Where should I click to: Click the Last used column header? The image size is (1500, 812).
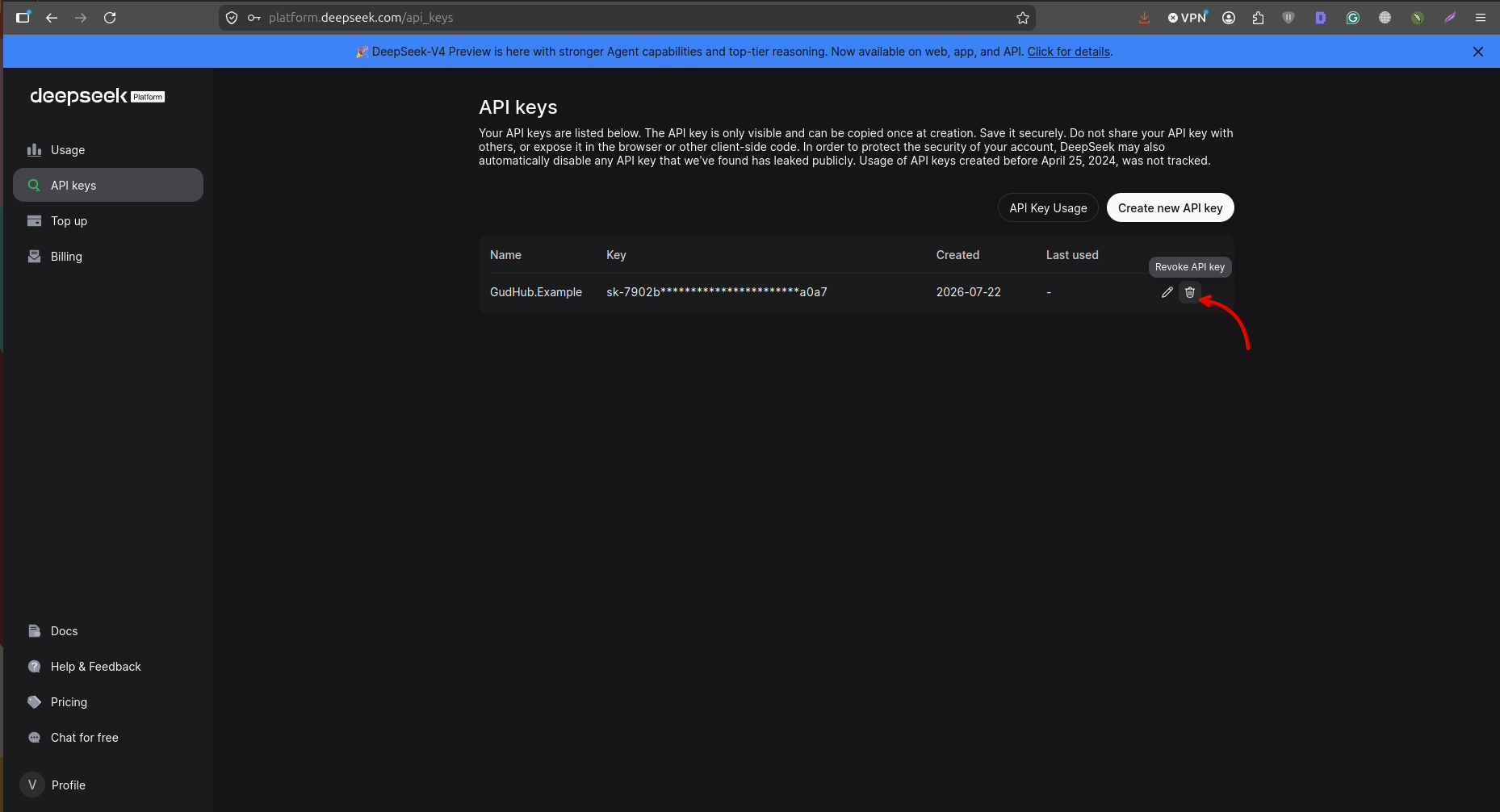(1072, 255)
